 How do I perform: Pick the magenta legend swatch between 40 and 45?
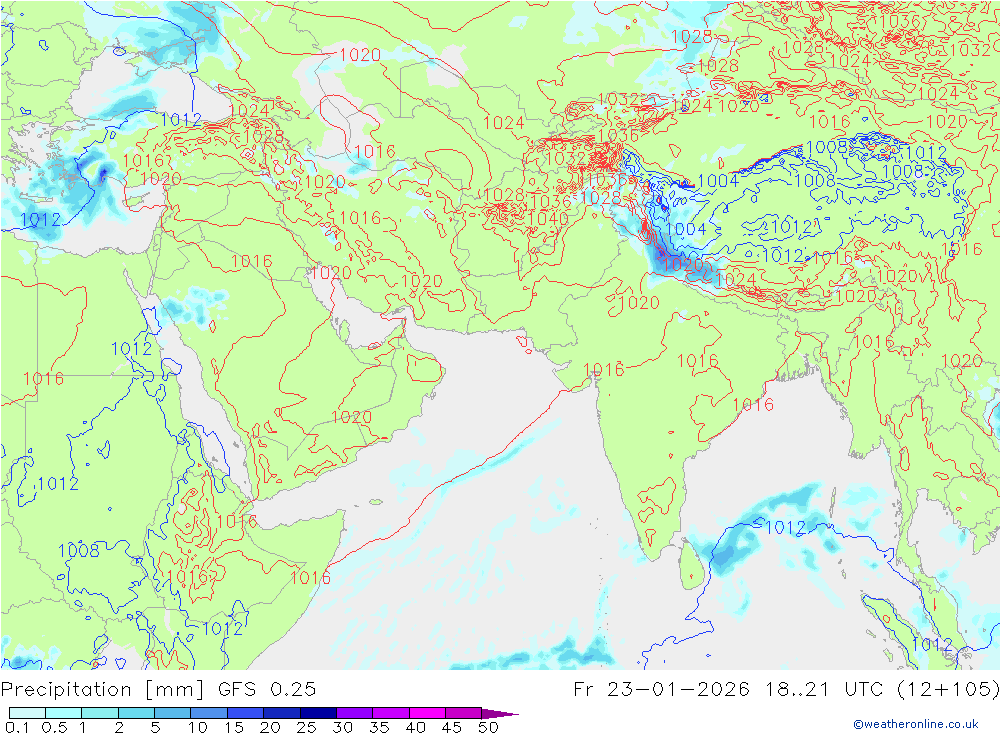pyautogui.click(x=427, y=713)
